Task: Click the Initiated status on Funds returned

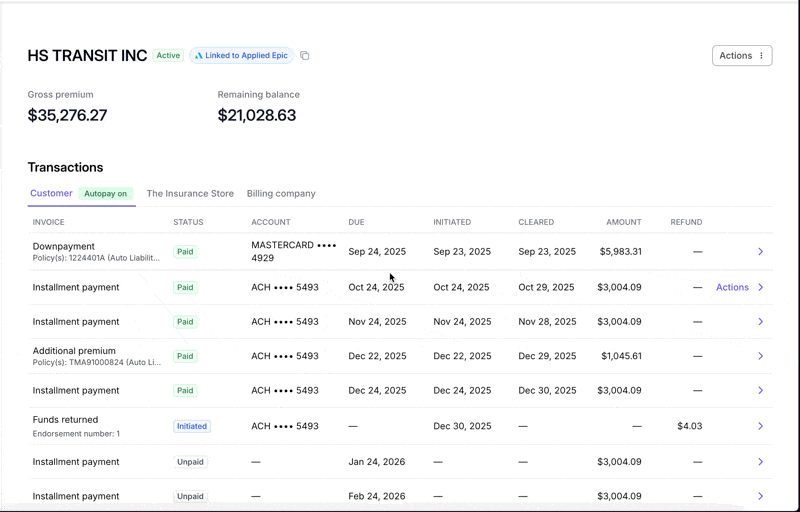Action: click(x=192, y=426)
